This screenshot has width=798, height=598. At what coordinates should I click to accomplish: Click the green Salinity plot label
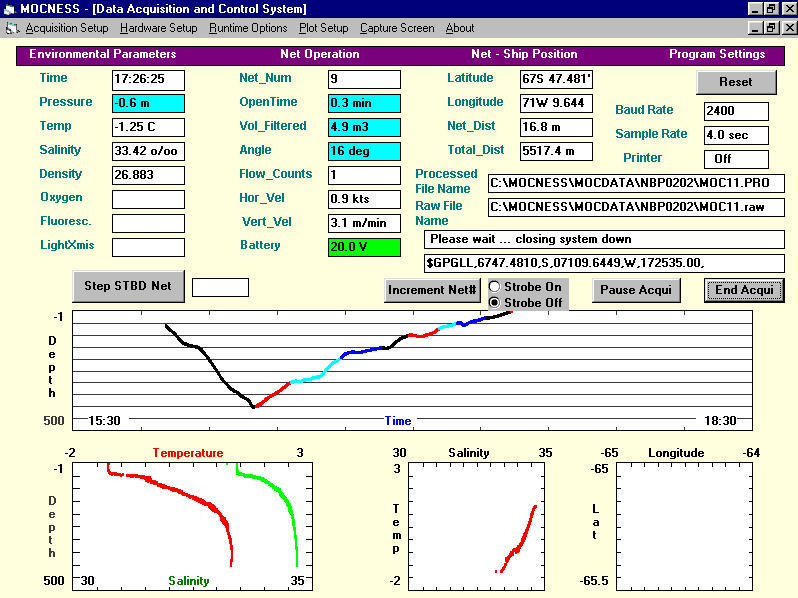[189, 581]
